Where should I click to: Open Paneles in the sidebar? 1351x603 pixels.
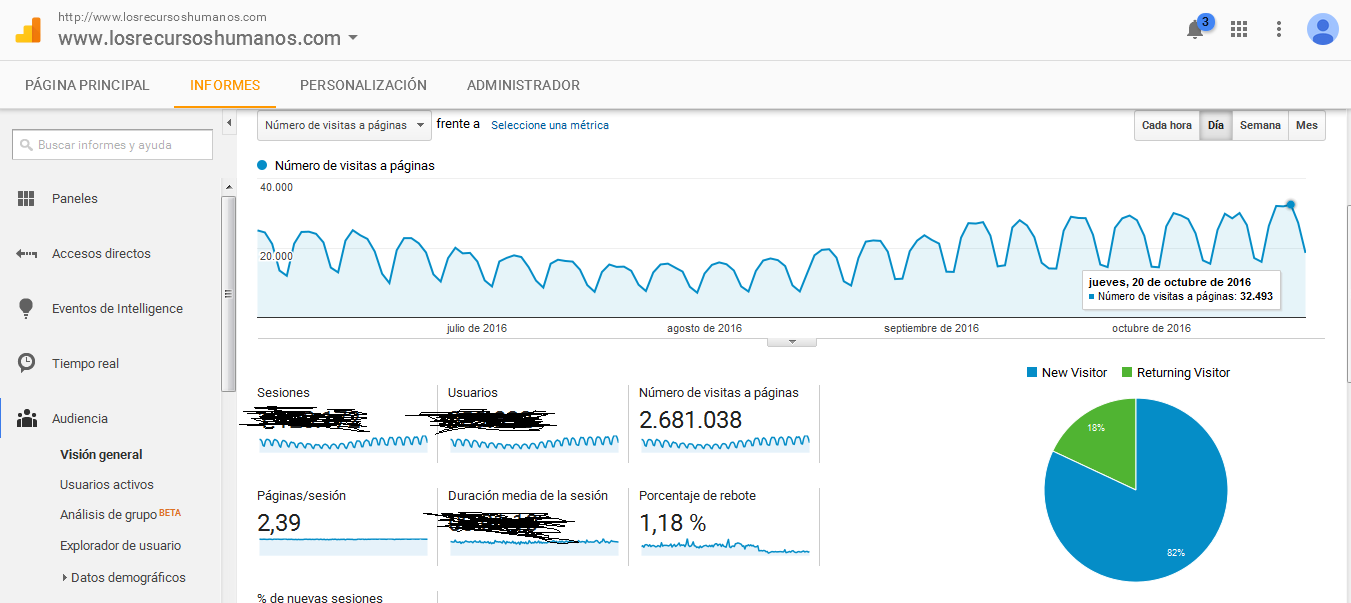click(x=75, y=198)
